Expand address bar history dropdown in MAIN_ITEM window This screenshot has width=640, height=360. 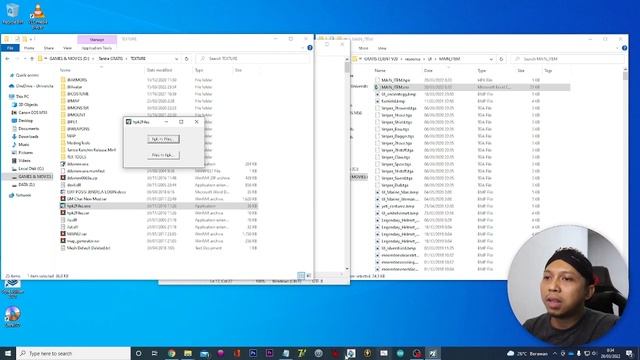click(491, 59)
